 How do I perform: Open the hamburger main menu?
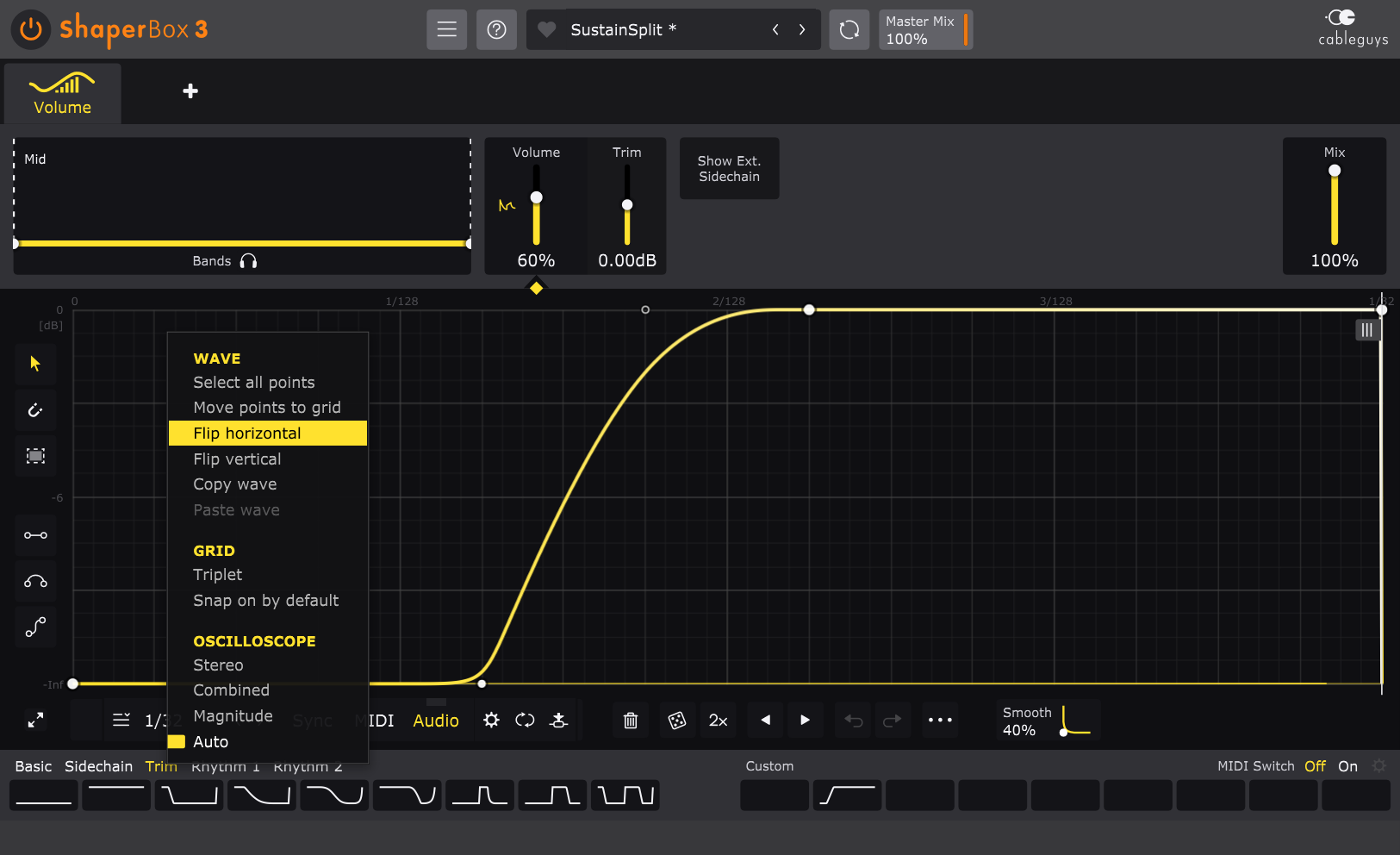tap(446, 29)
